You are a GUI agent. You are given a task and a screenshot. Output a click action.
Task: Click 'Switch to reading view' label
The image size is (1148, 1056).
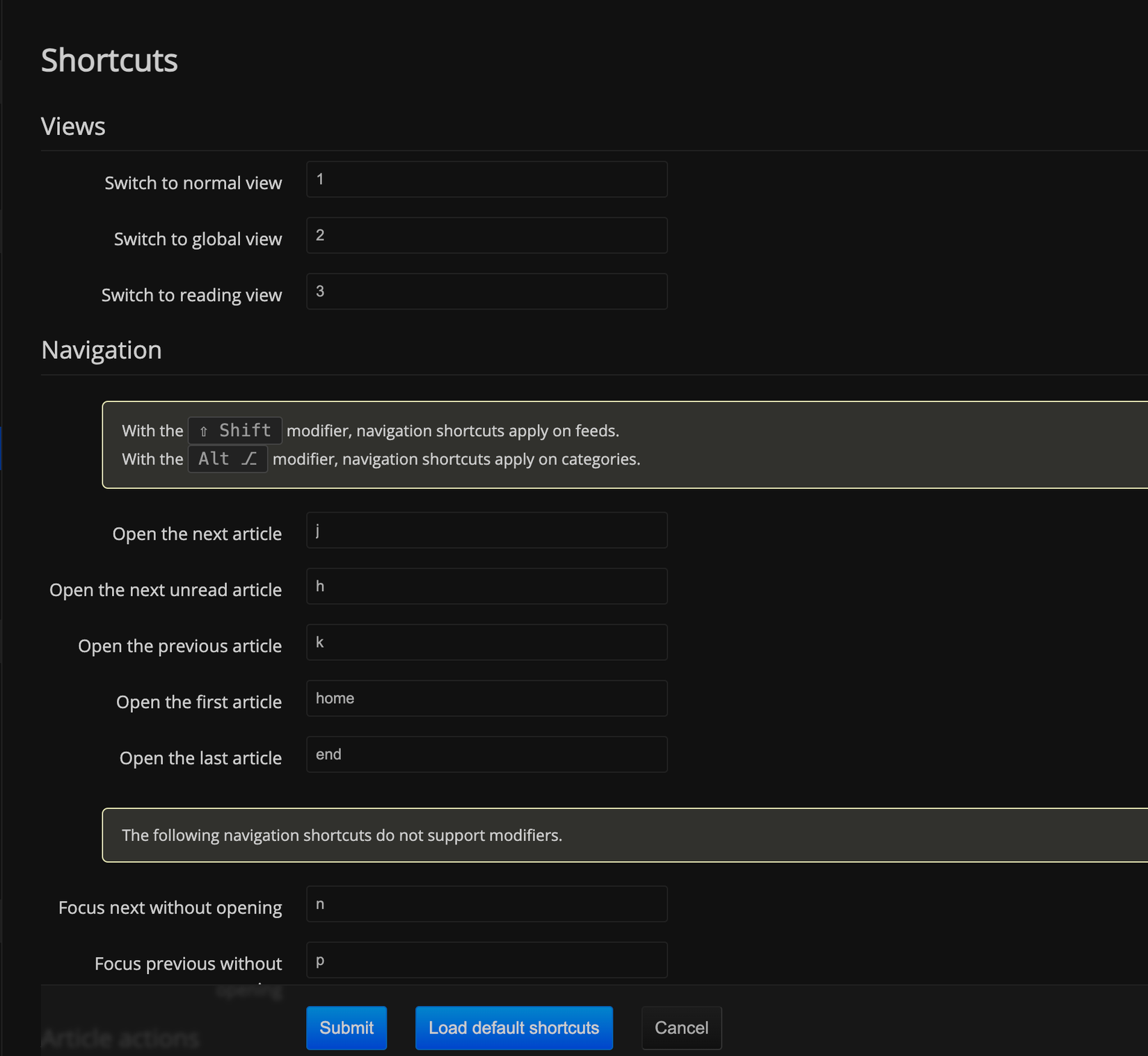192,295
